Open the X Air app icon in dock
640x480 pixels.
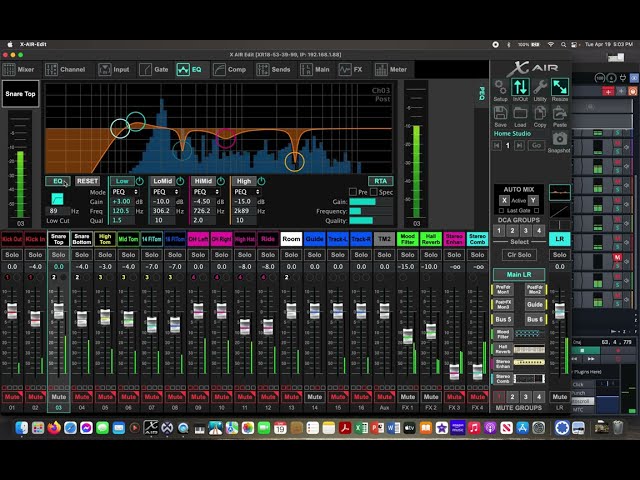[x=151, y=428]
